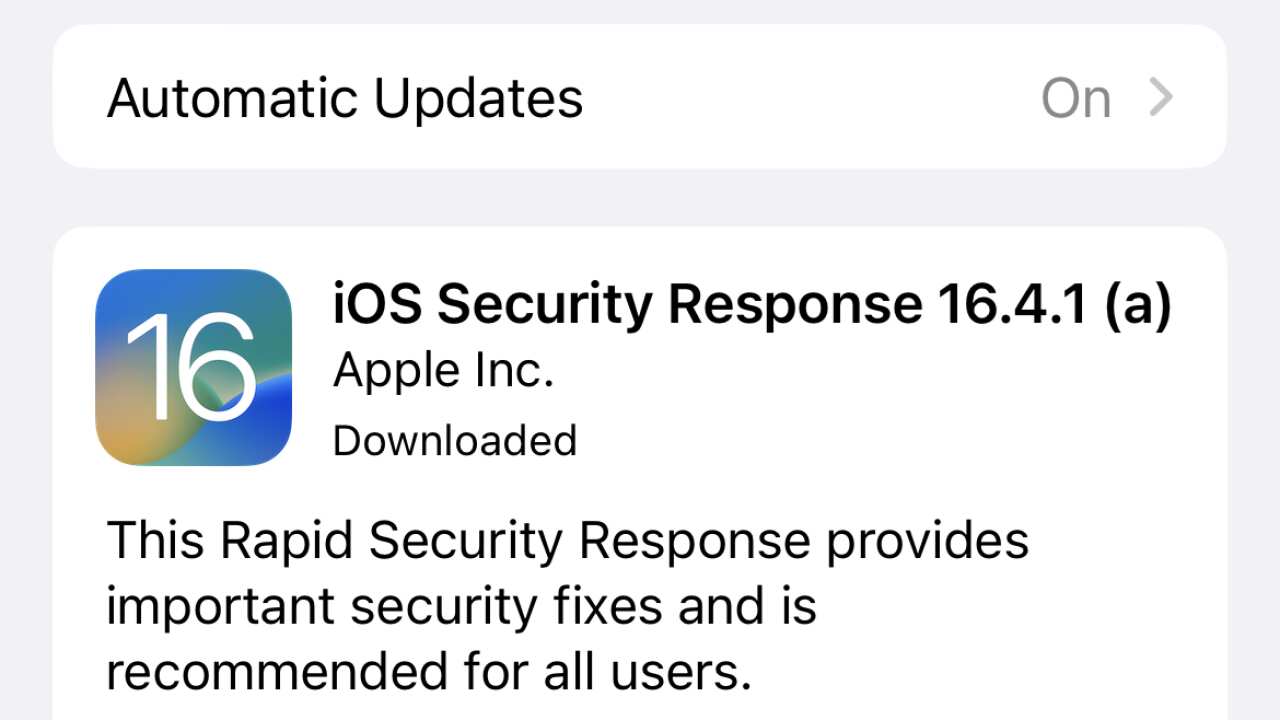Click the word "Updates" in the top row
1280x720 pixels.
click(478, 98)
